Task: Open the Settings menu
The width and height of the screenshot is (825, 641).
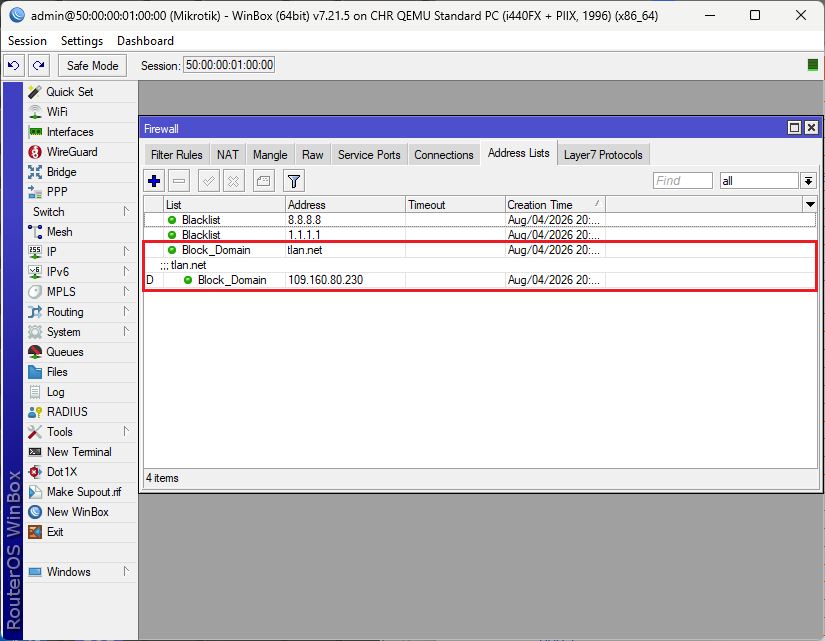Action: coord(82,41)
